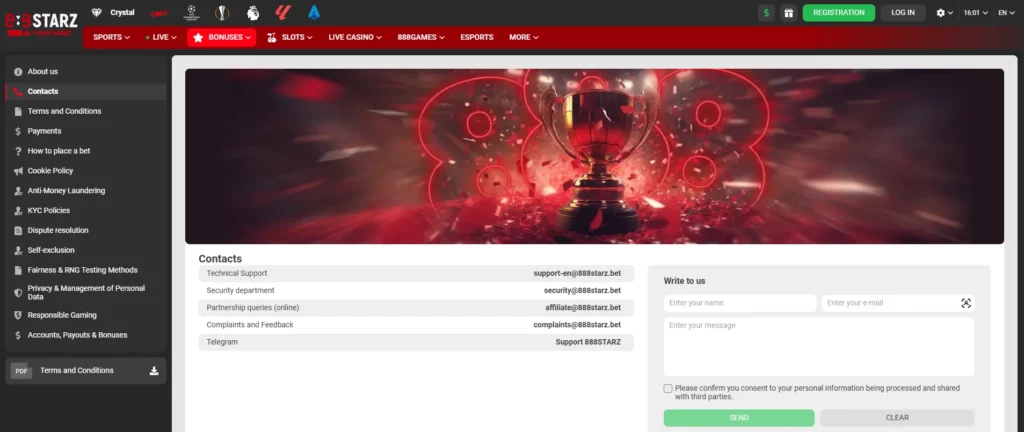Click the green Registration button

(x=839, y=12)
